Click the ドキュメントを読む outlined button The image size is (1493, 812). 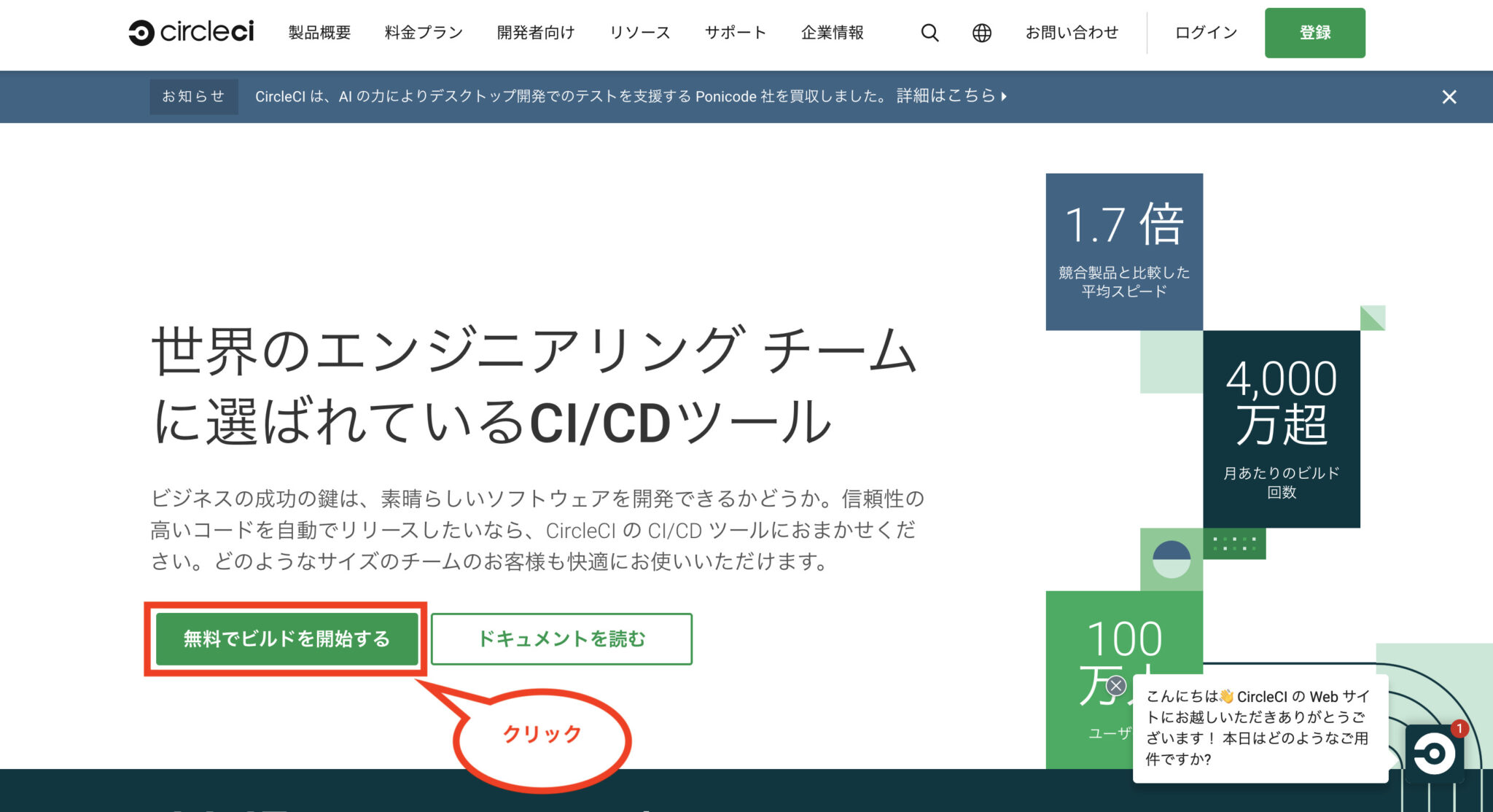pyautogui.click(x=562, y=639)
